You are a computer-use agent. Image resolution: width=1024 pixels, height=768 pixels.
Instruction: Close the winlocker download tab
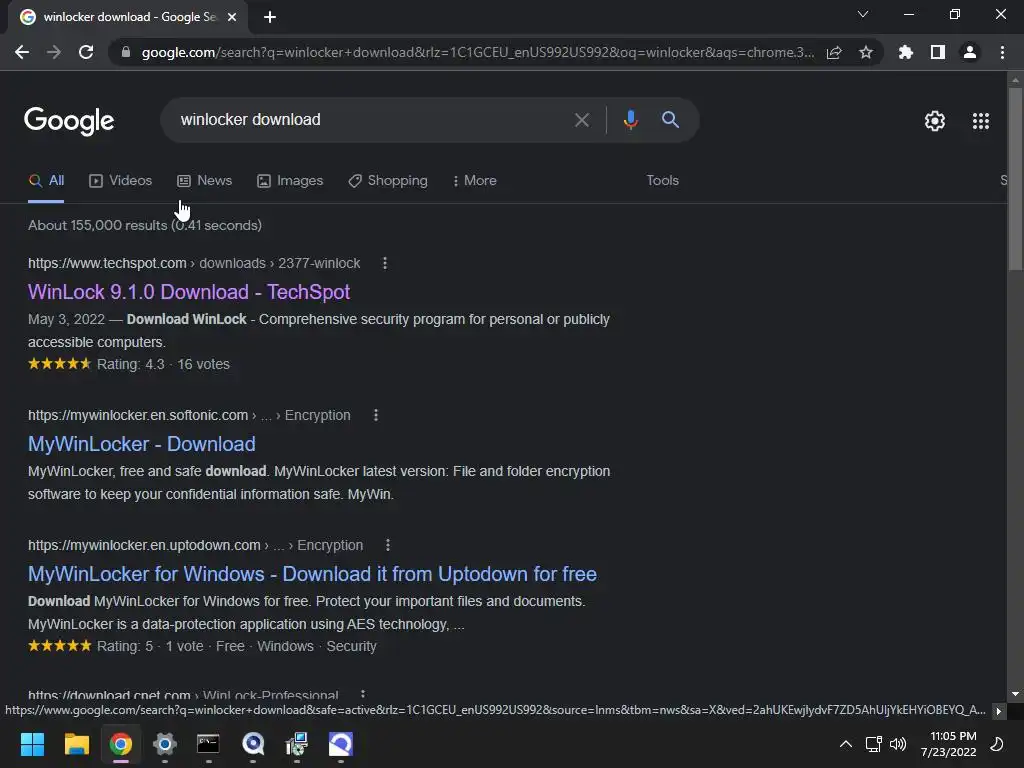point(232,17)
